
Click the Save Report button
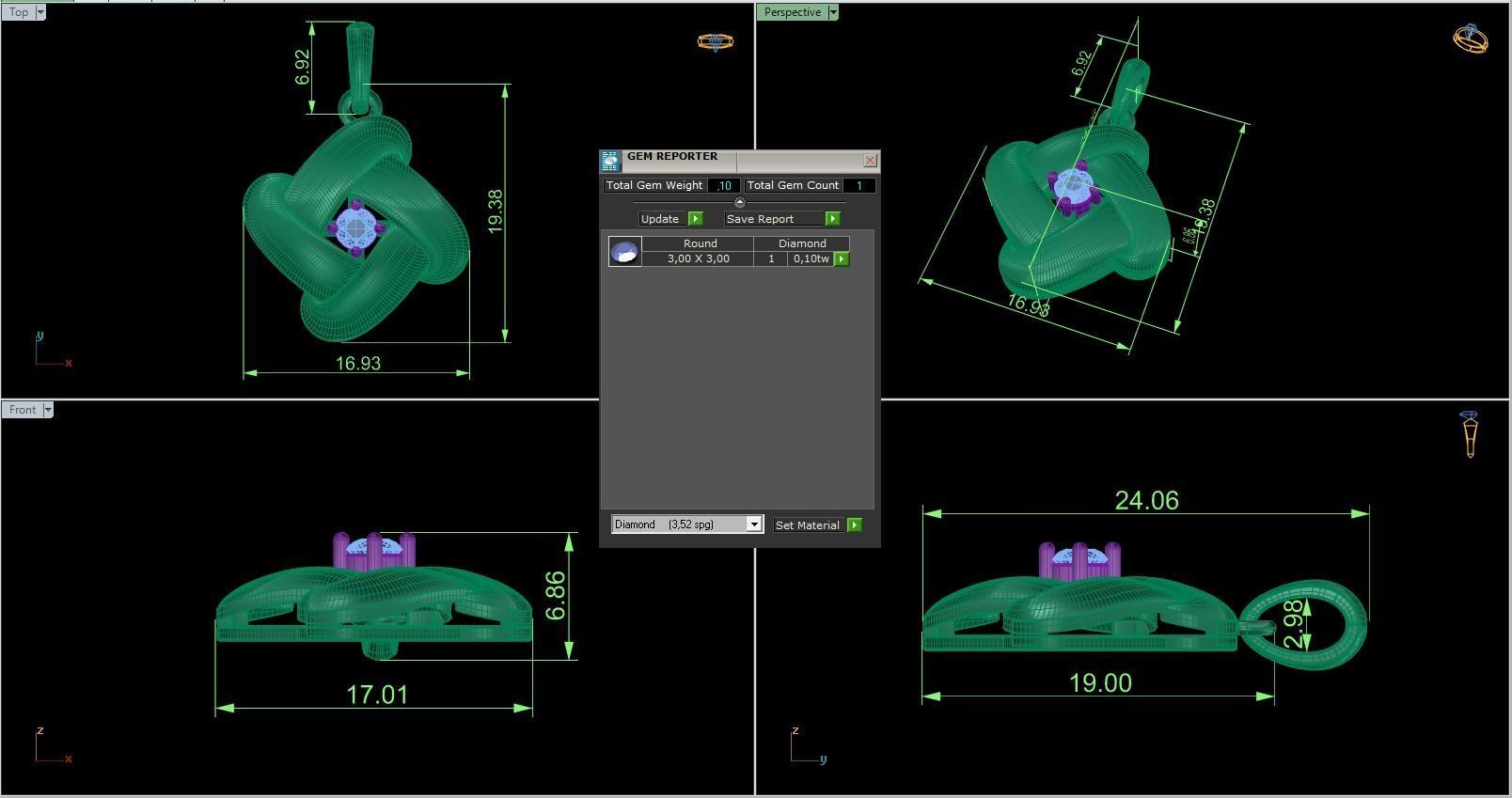click(x=773, y=219)
